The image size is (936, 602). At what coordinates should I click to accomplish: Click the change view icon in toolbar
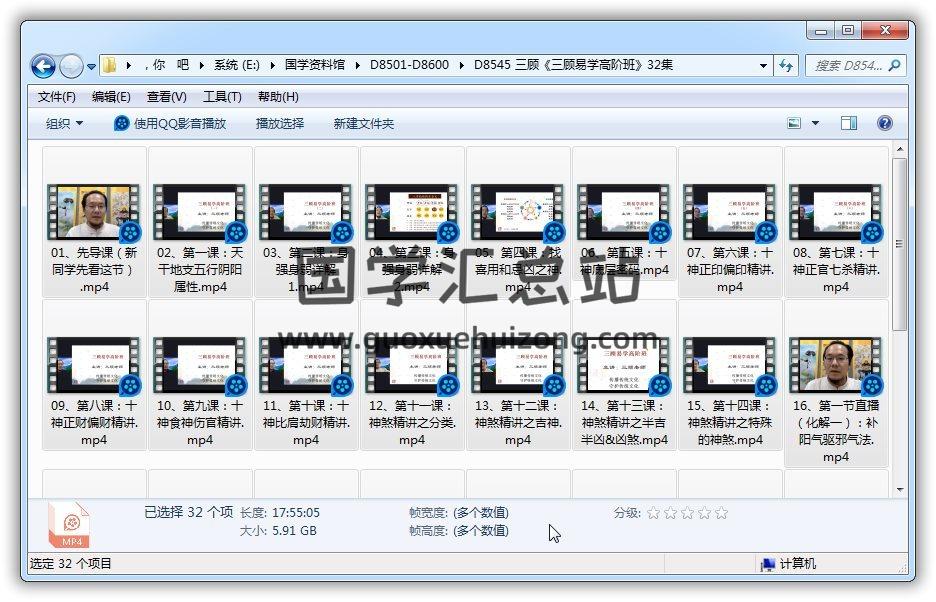point(795,123)
